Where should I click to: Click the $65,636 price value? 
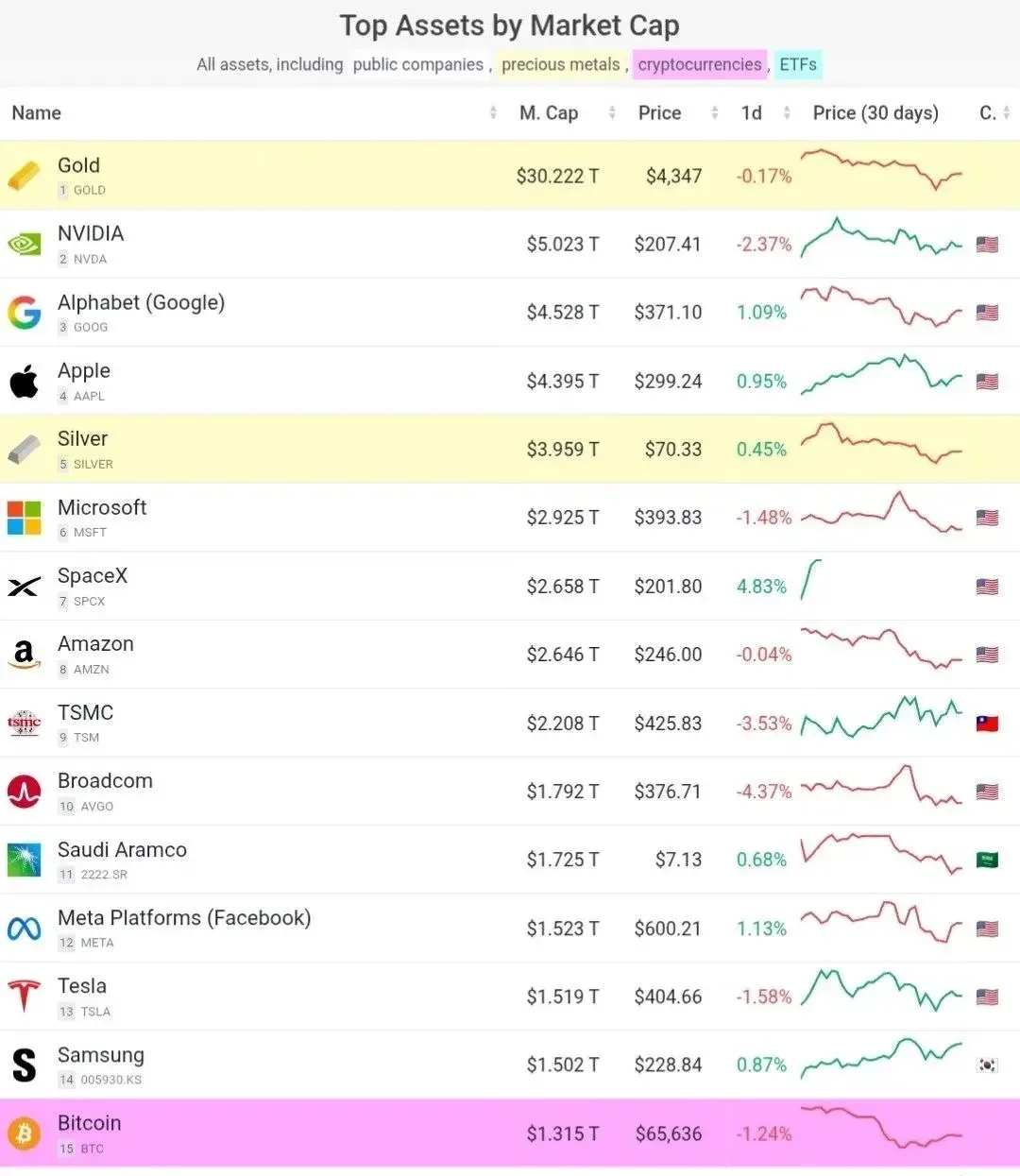pyautogui.click(x=669, y=1133)
